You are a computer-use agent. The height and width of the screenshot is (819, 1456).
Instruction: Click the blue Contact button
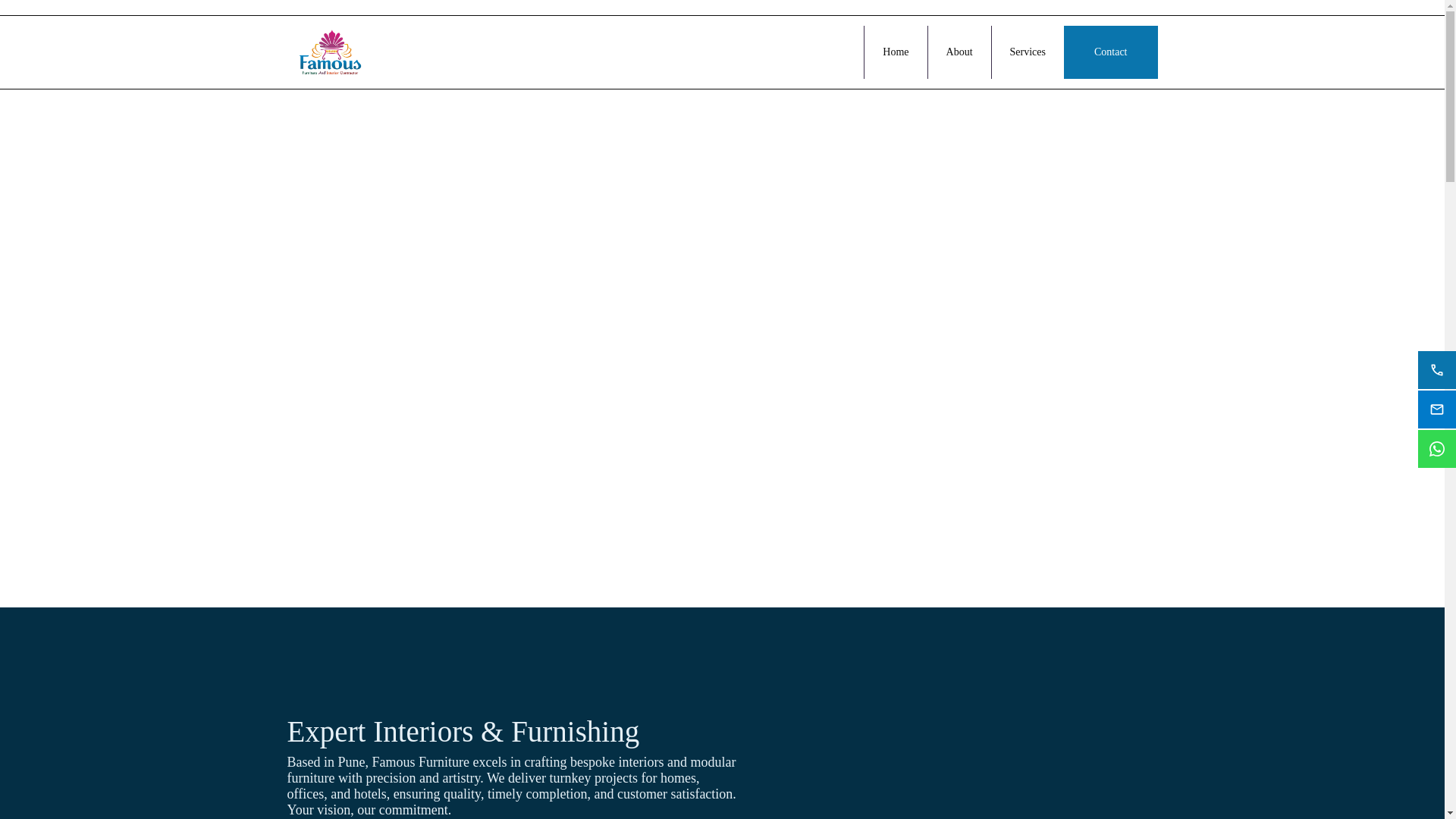pyautogui.click(x=1109, y=52)
